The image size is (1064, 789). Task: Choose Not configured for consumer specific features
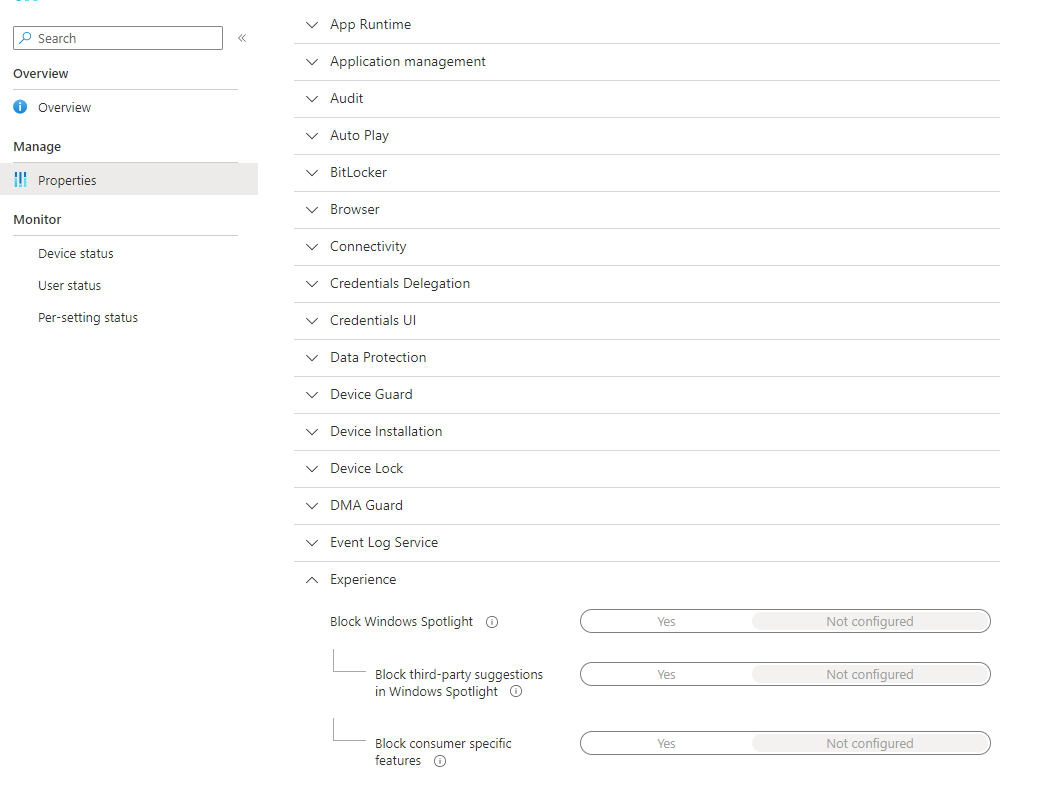(869, 744)
